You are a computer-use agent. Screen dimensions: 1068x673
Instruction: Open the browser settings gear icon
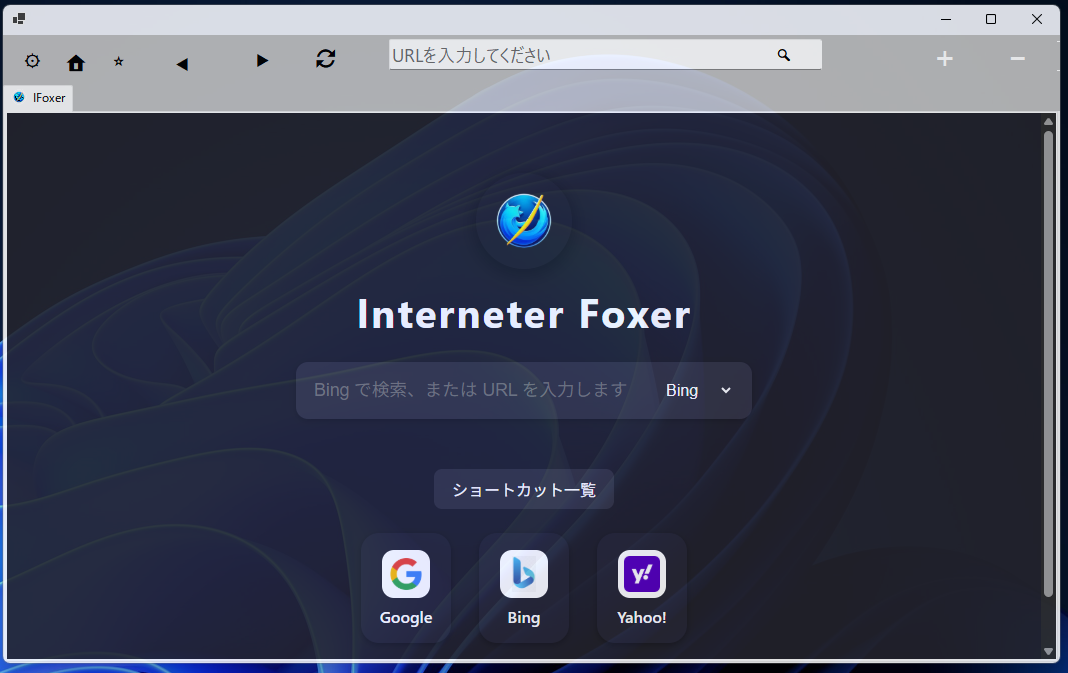pos(32,60)
